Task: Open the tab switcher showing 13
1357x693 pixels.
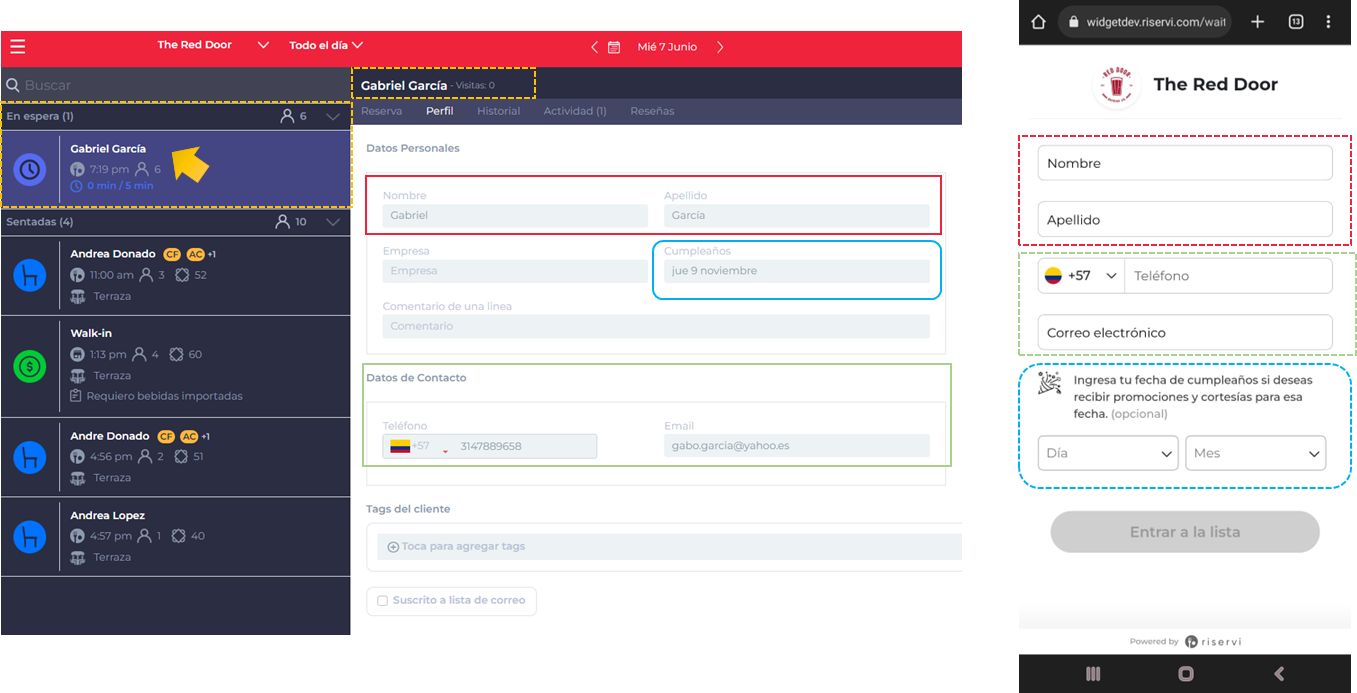Action: [x=1296, y=22]
